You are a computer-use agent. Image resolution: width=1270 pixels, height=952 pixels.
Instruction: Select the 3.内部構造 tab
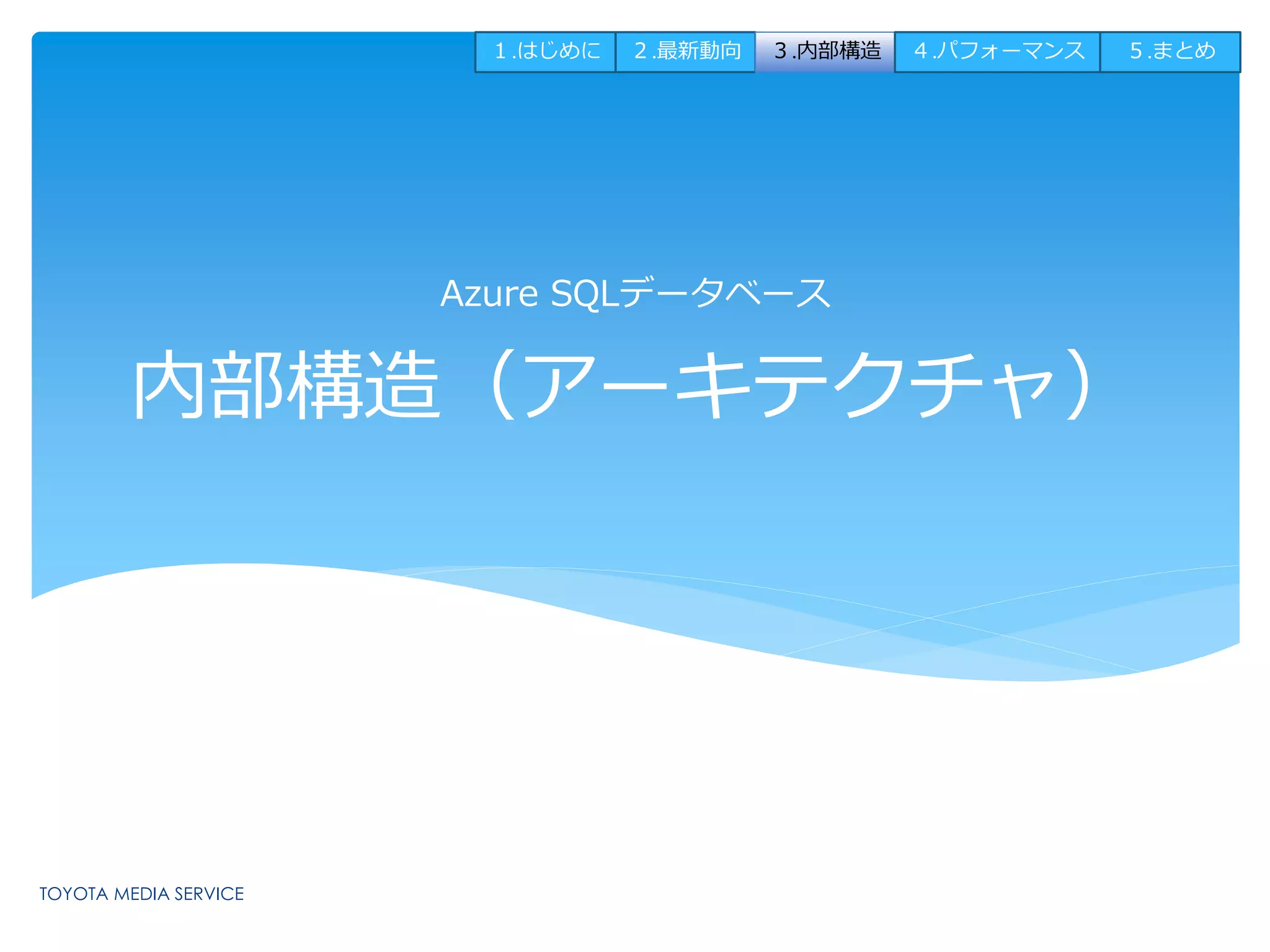(825, 51)
